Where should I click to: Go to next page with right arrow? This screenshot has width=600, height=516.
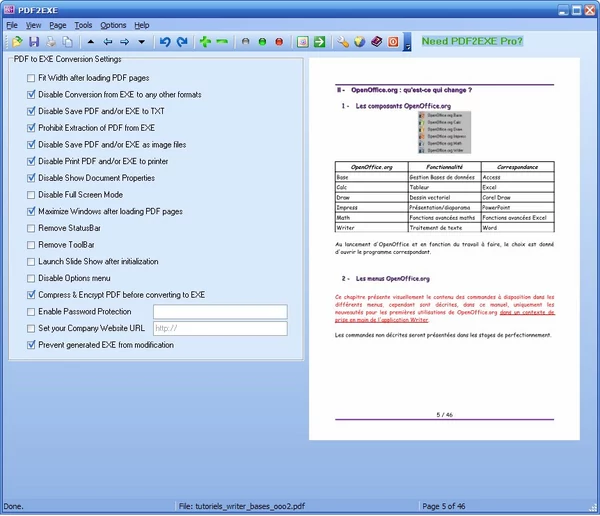coord(124,41)
